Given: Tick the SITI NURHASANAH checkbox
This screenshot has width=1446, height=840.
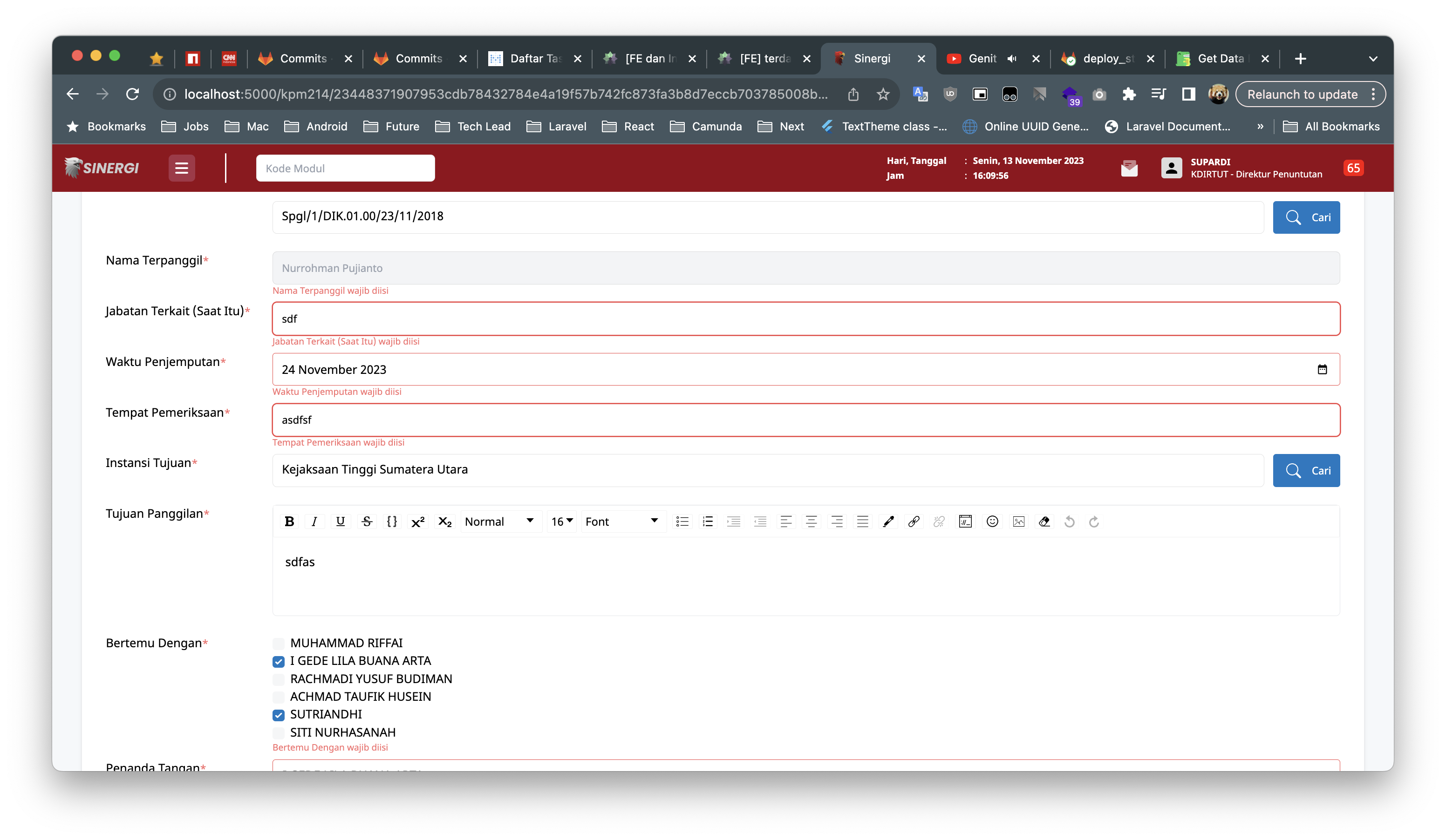Looking at the screenshot, I should point(278,733).
